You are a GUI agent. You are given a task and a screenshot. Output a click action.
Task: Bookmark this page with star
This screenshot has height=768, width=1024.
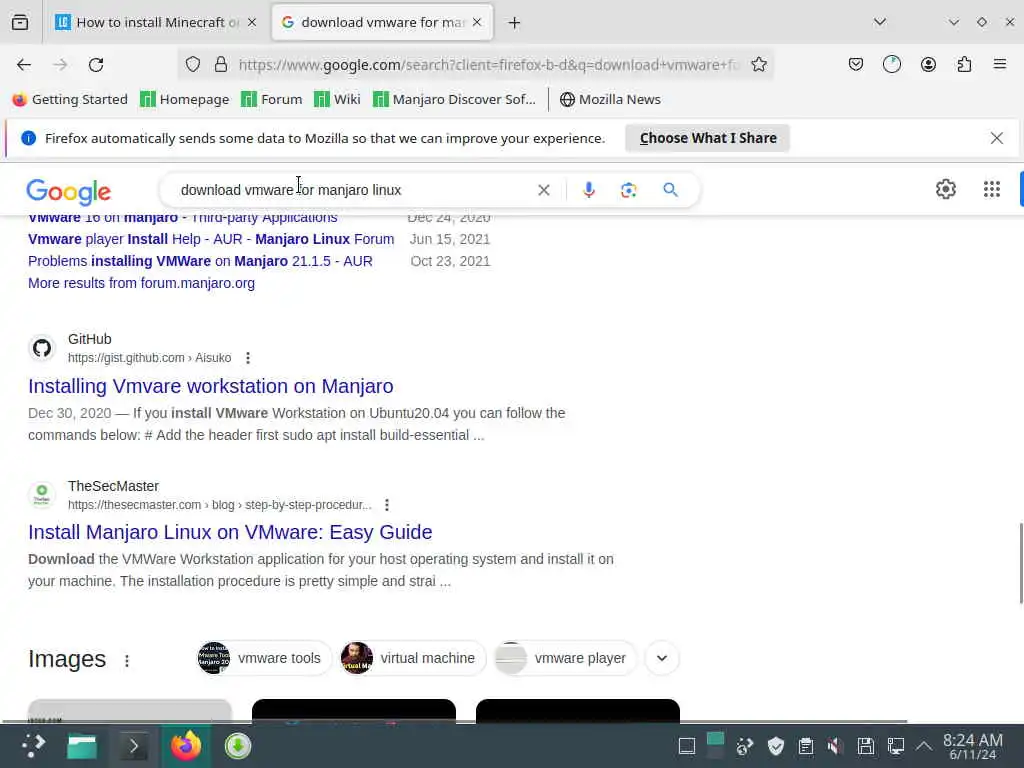[x=758, y=64]
